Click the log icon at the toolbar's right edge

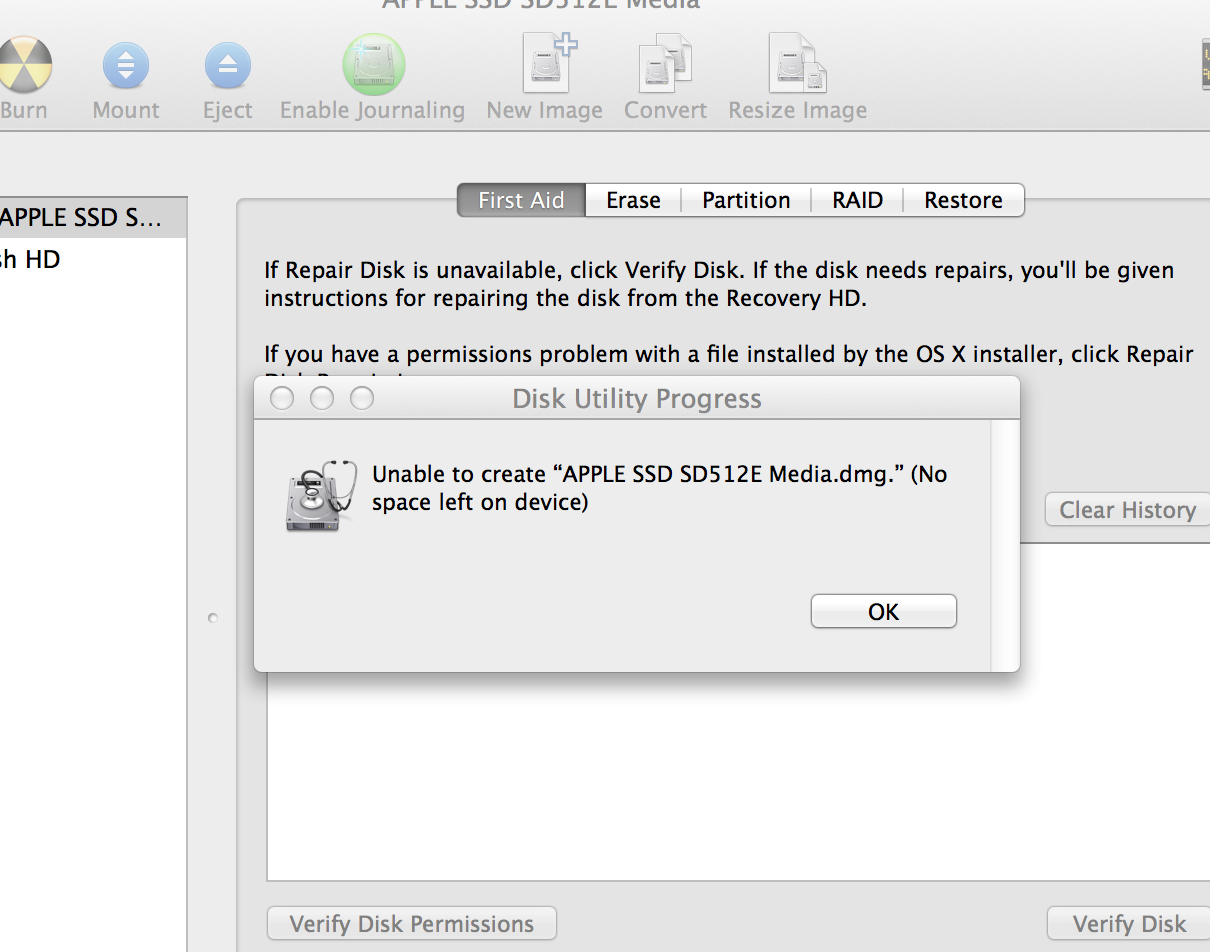(1205, 66)
